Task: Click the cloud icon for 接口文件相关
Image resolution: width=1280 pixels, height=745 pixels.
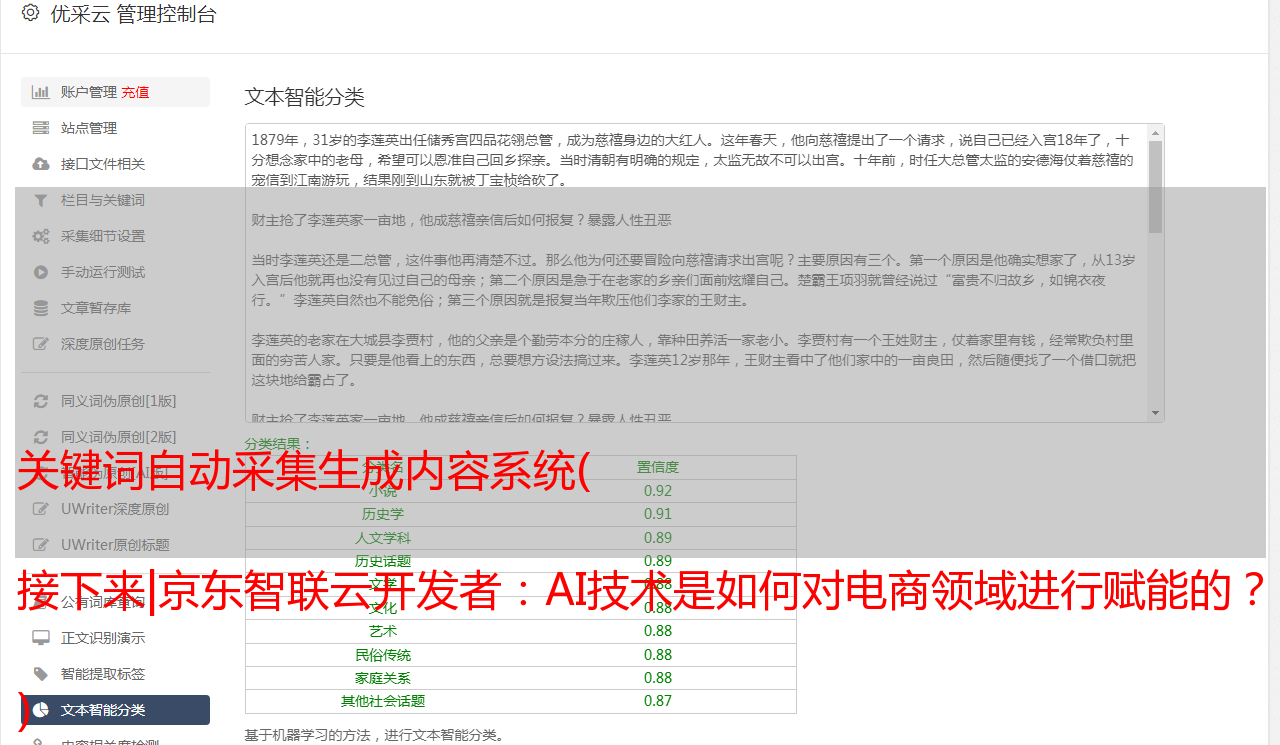Action: click(41, 164)
